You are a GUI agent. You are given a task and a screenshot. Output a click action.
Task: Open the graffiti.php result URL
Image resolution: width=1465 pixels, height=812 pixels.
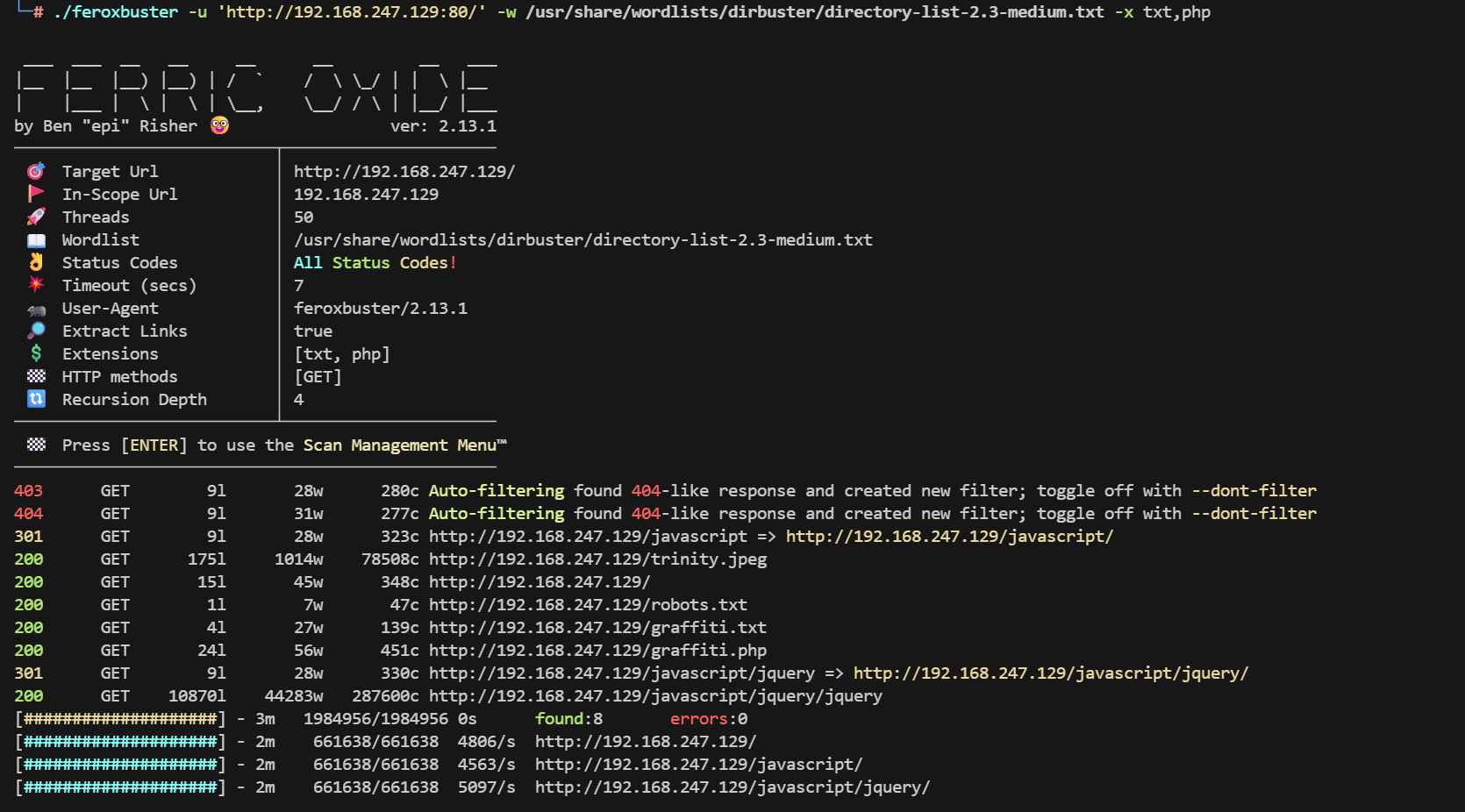597,650
